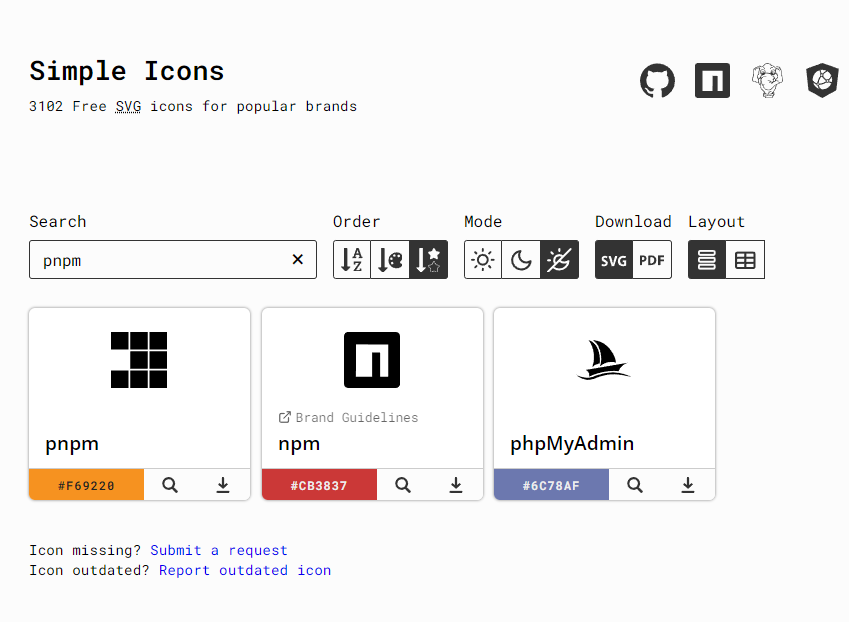Open npm Brand Guidelines link
Screen dimensions: 849x622
pyautogui.click(x=348, y=417)
